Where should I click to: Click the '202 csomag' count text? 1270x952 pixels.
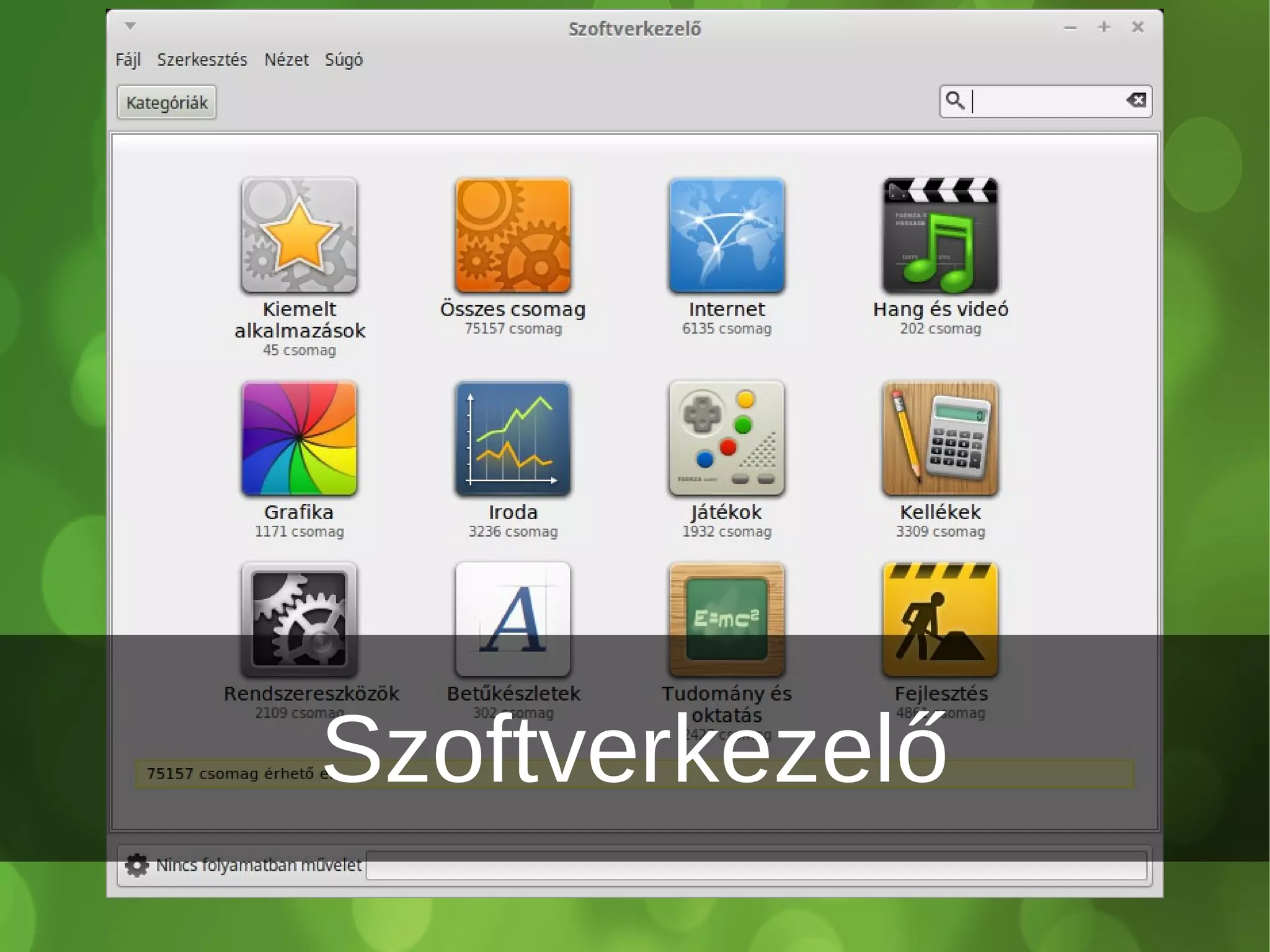[941, 329]
